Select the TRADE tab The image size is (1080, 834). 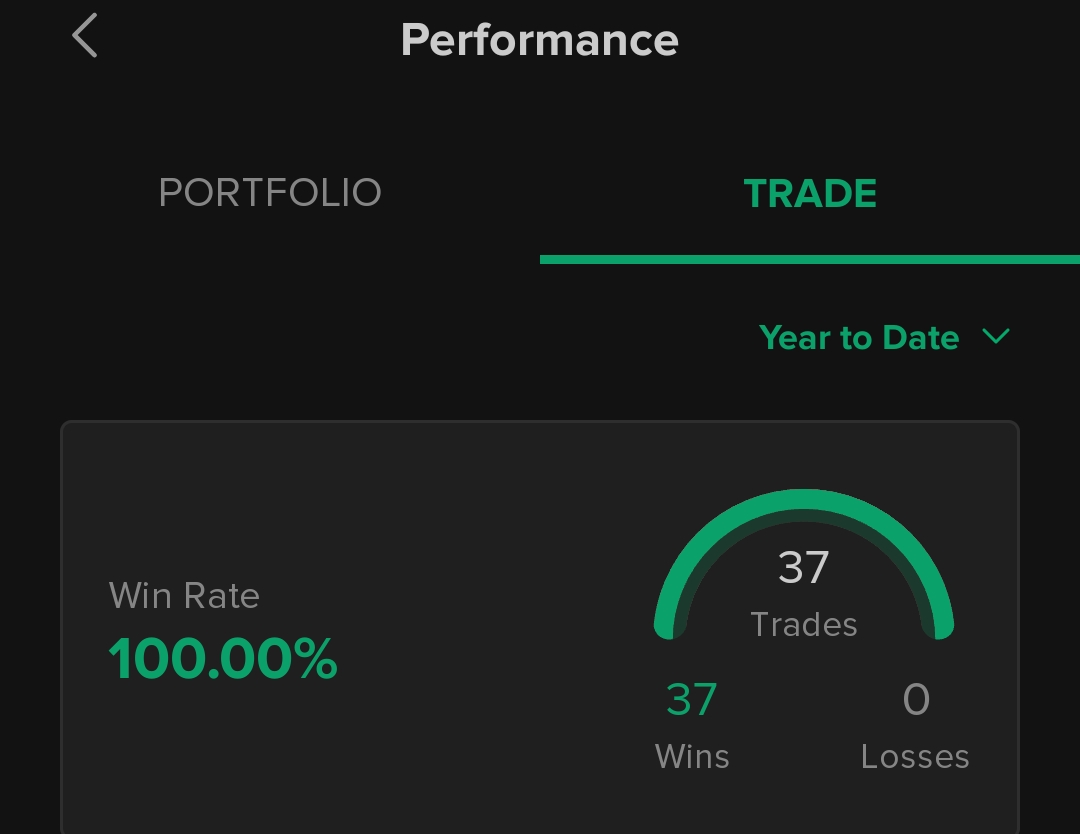810,193
